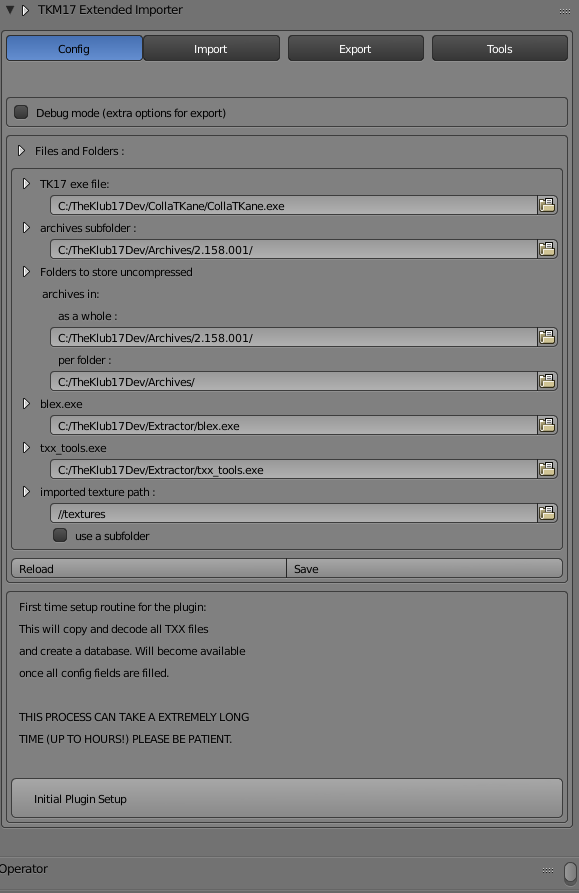Viewport: 579px width, 893px height.
Task: Expand the imported texture path arrow
Action: (26, 491)
